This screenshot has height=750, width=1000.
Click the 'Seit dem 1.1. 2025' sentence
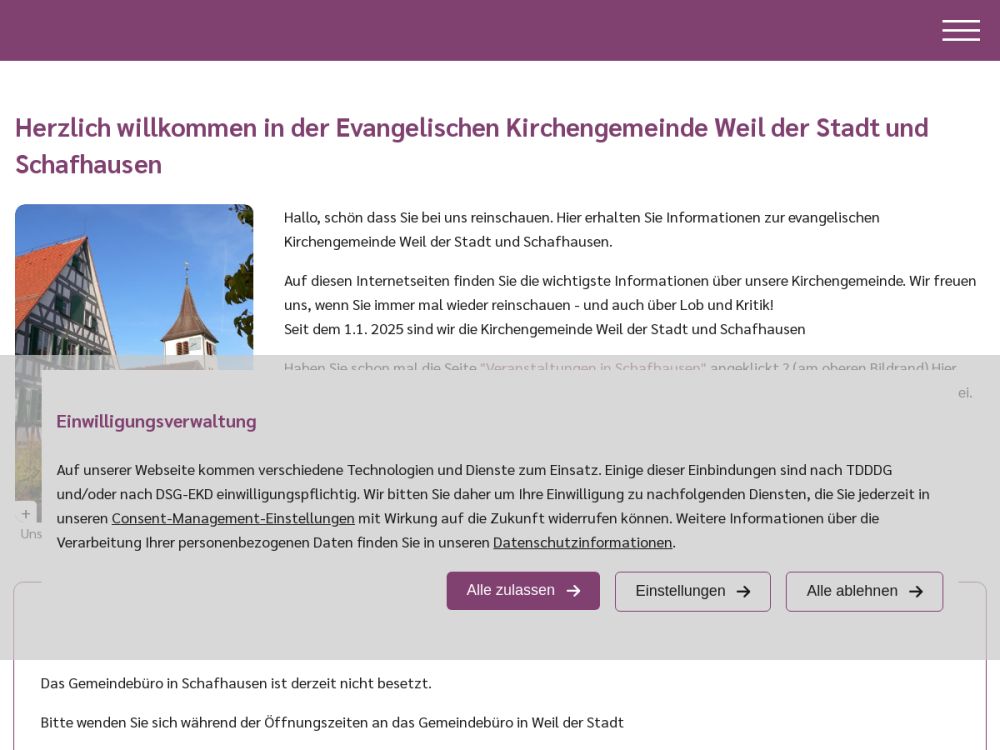[x=544, y=329]
